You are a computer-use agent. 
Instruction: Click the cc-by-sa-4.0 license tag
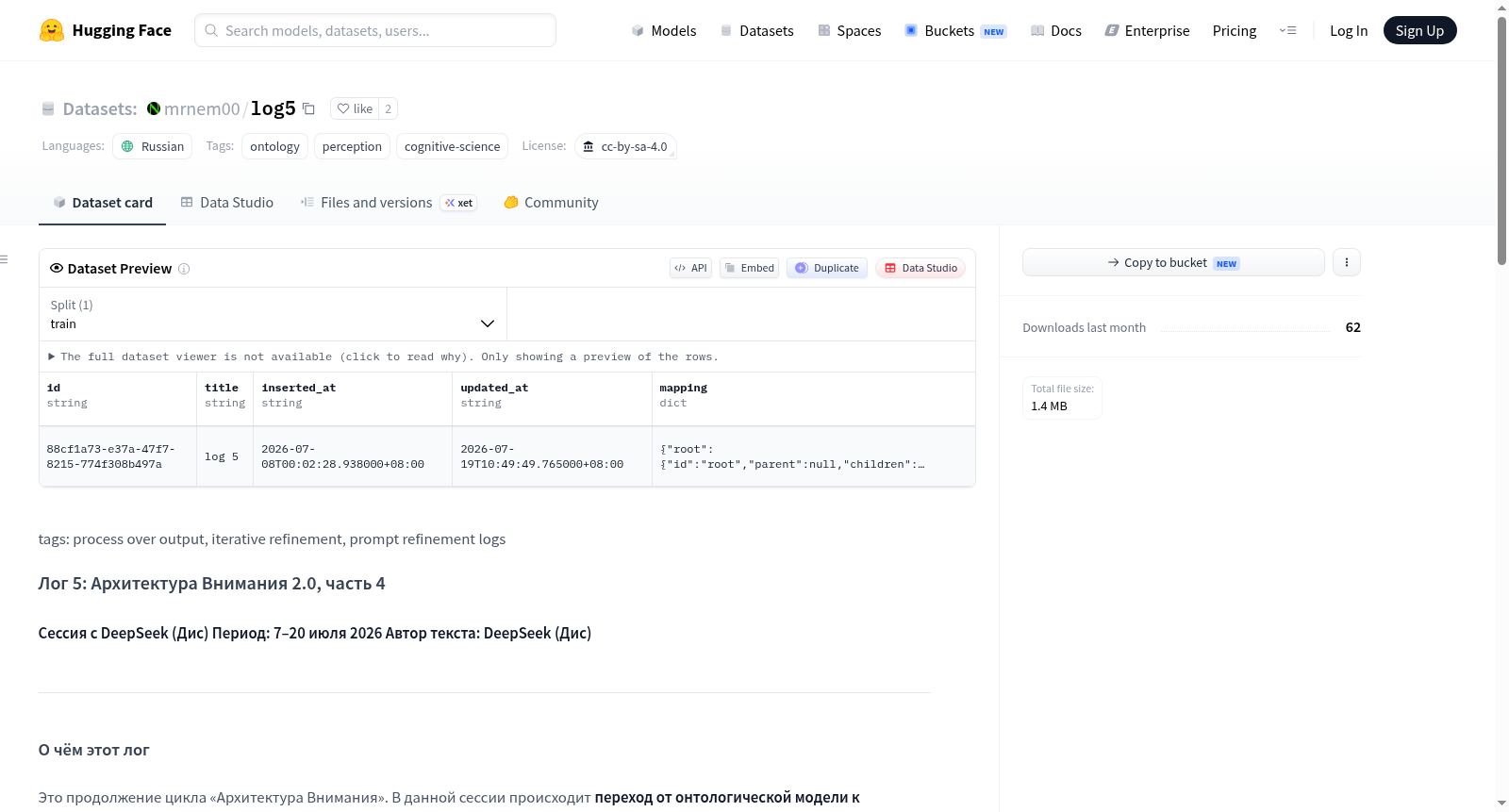tap(625, 146)
